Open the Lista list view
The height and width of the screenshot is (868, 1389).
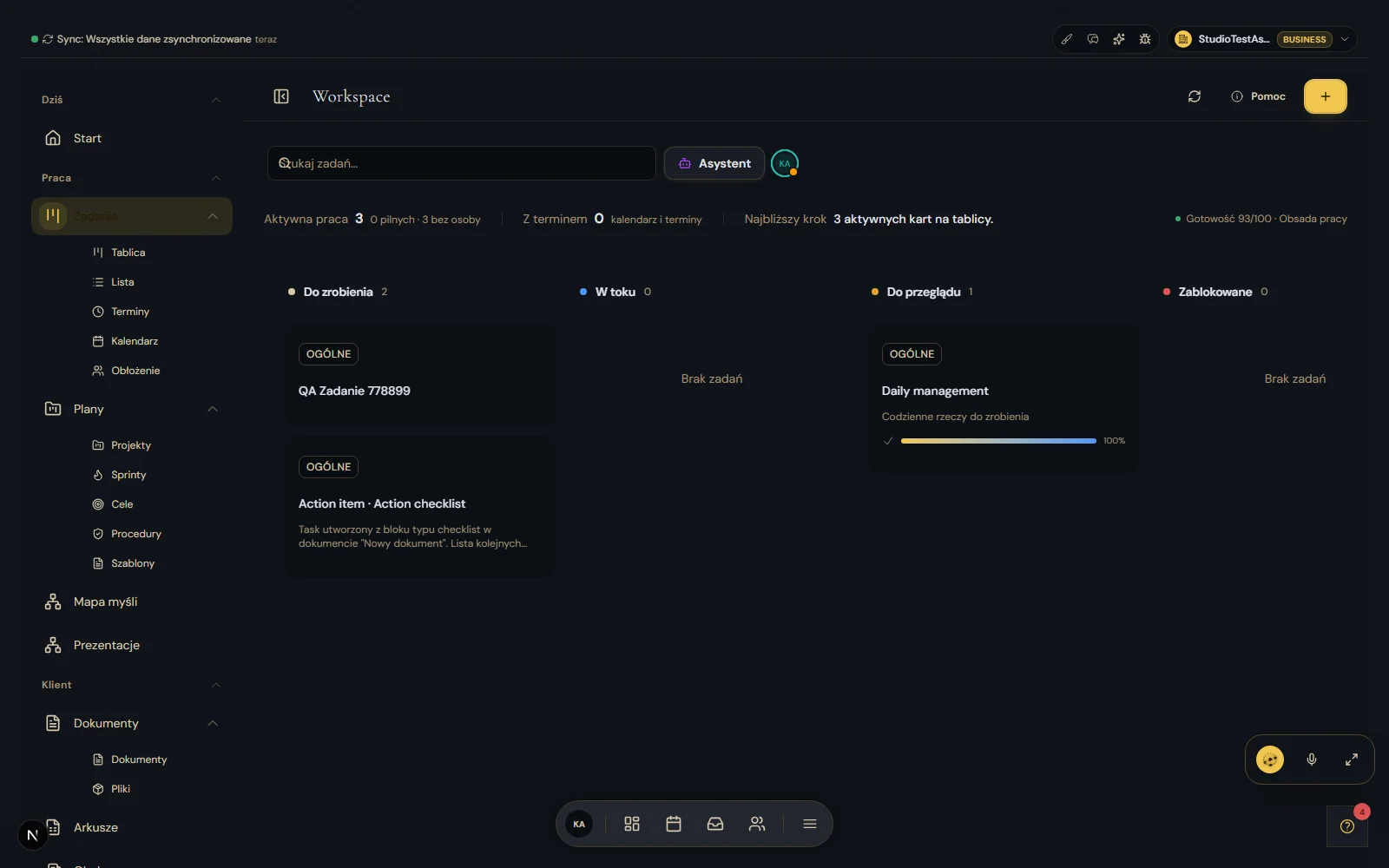click(x=122, y=282)
